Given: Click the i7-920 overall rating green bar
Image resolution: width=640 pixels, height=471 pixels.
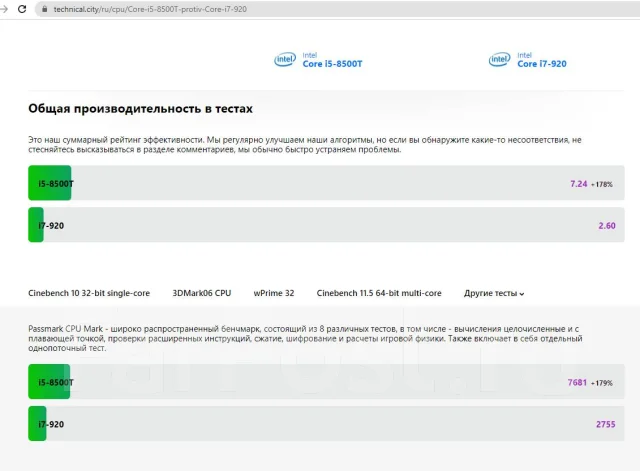Looking at the screenshot, I should (36, 225).
